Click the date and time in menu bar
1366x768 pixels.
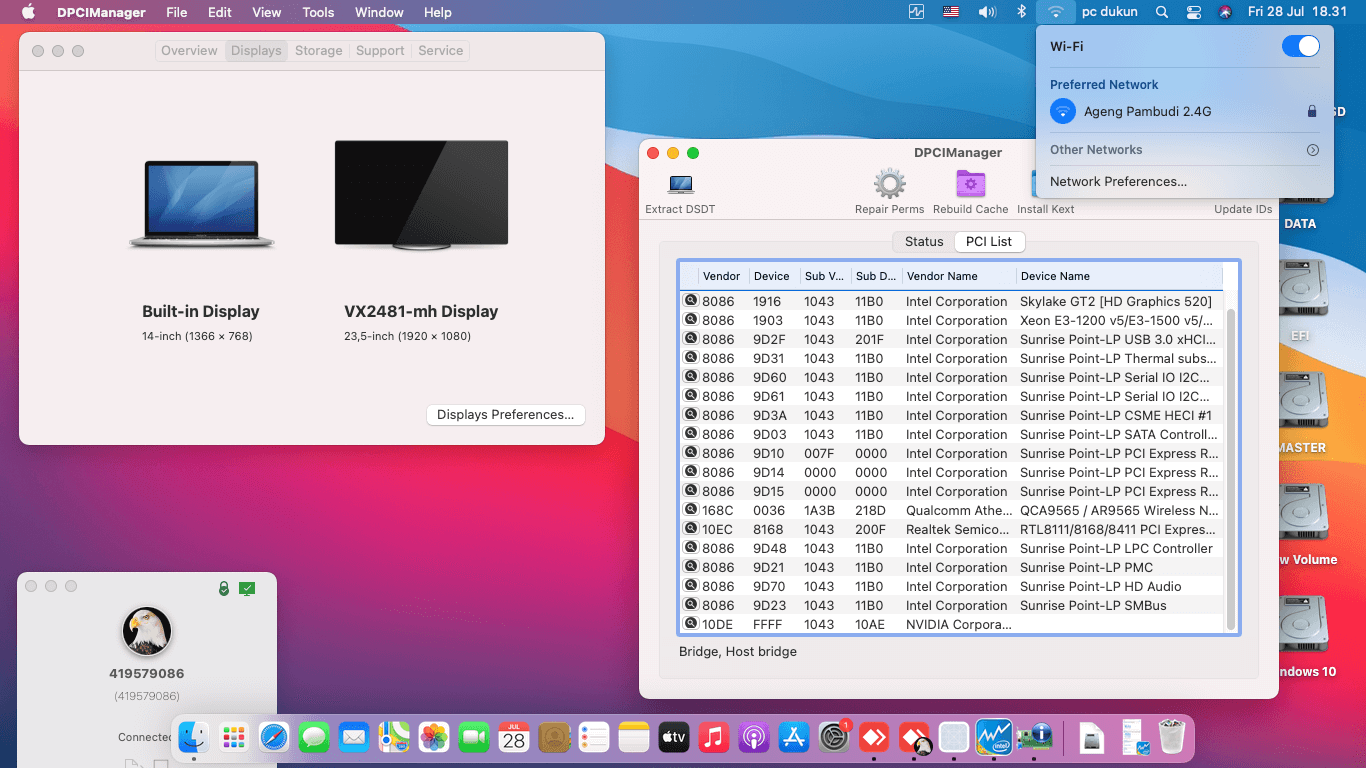(x=1298, y=12)
